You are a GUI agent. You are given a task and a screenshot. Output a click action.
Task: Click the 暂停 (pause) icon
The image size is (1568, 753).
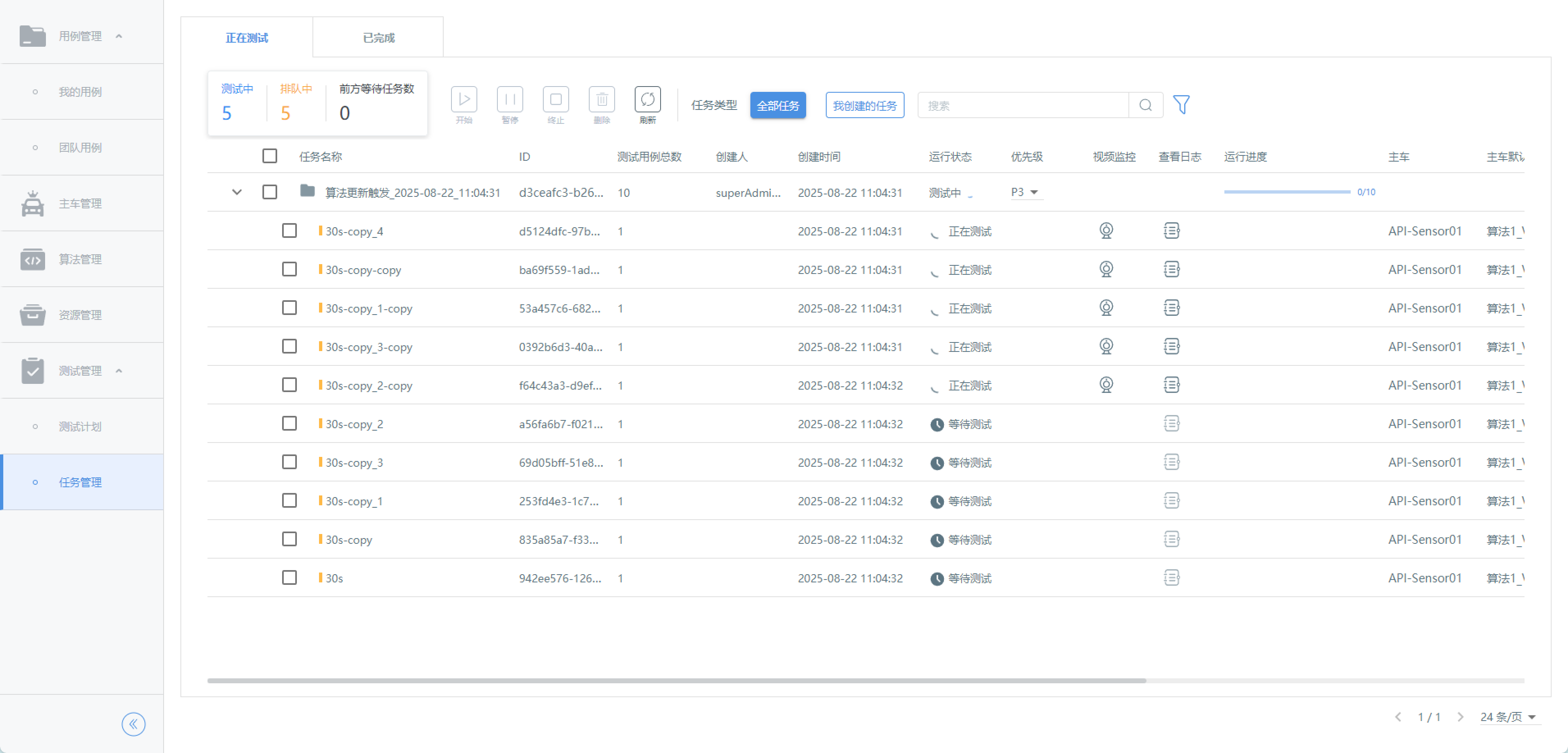[x=510, y=99]
